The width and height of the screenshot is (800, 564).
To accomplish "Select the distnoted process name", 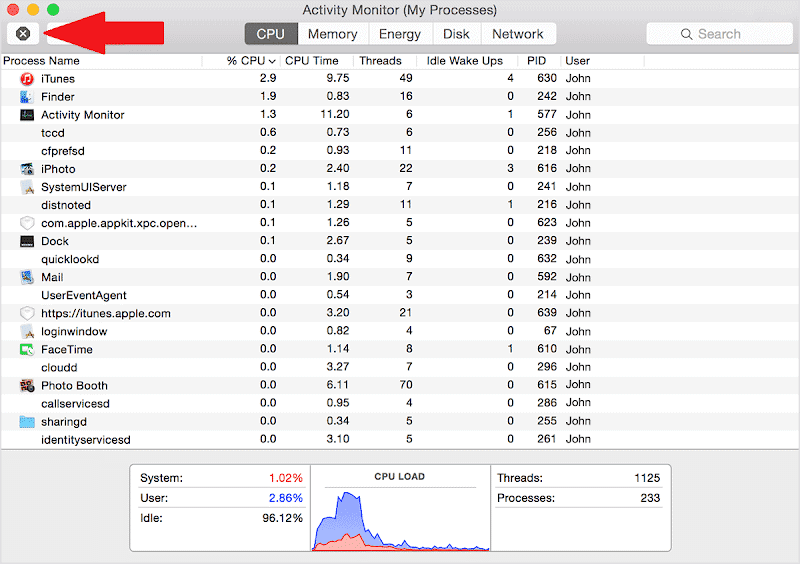I will (x=66, y=205).
